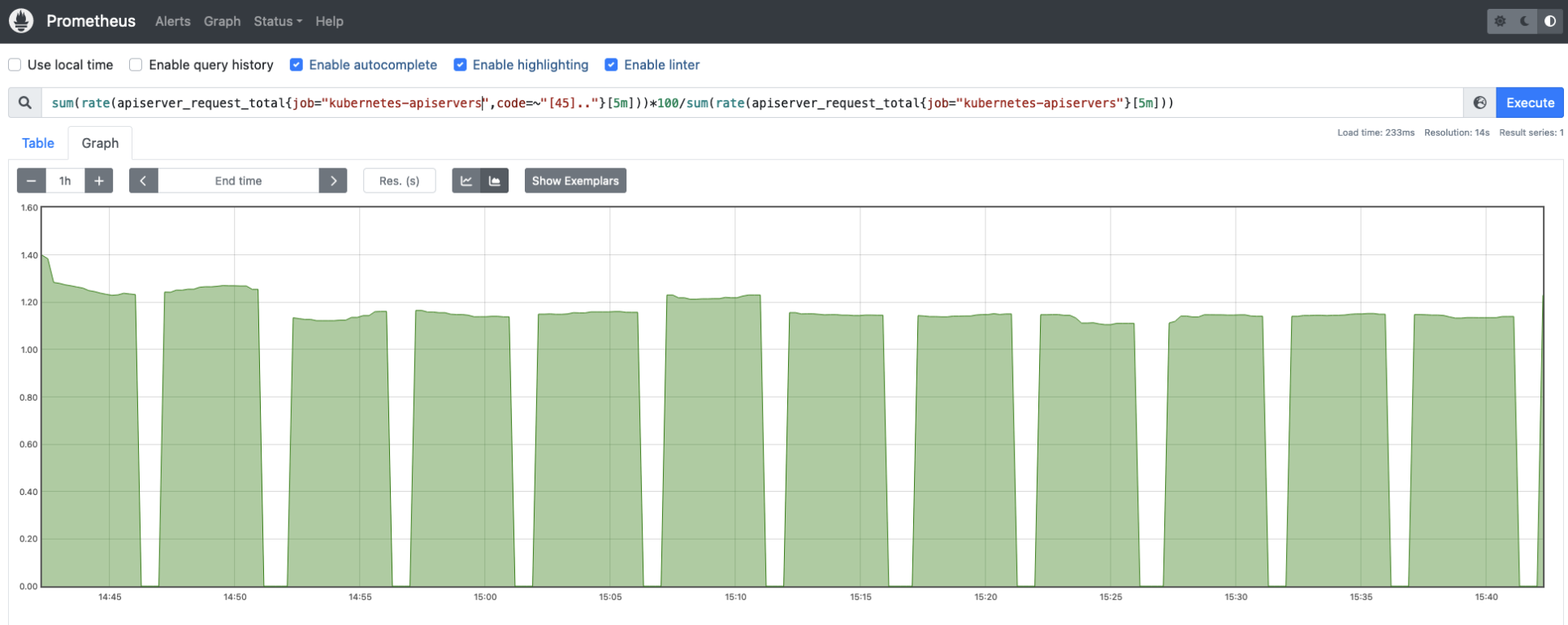Click the 1.00 y-axis label
Image resolution: width=1568 pixels, height=625 pixels.
coord(29,349)
